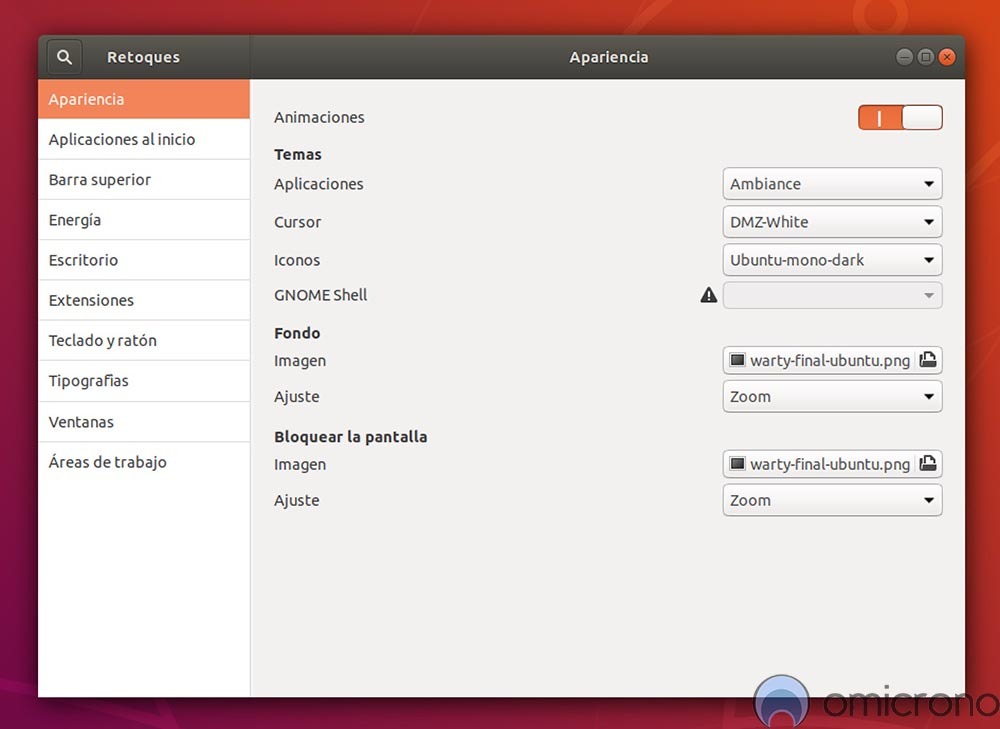Click the image thumbnail icon in Fondo Imagen field

737,360
